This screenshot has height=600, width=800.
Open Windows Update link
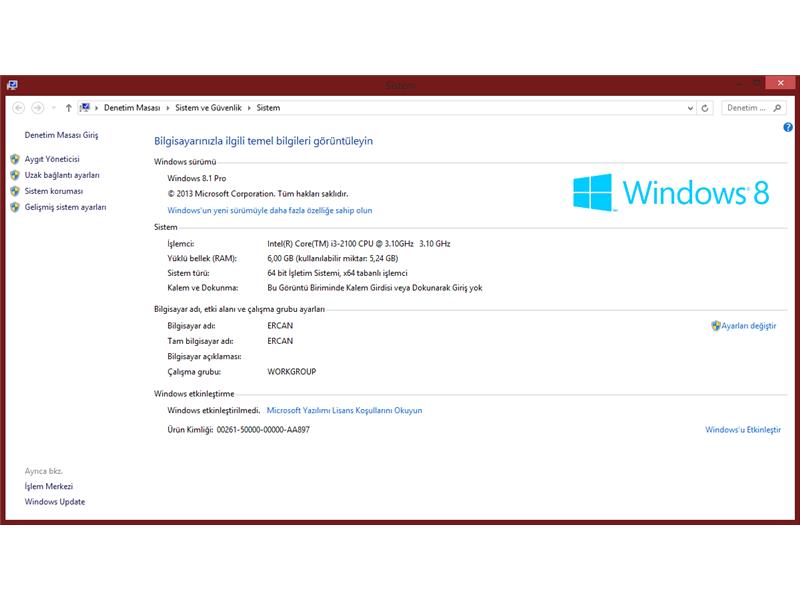pos(55,502)
